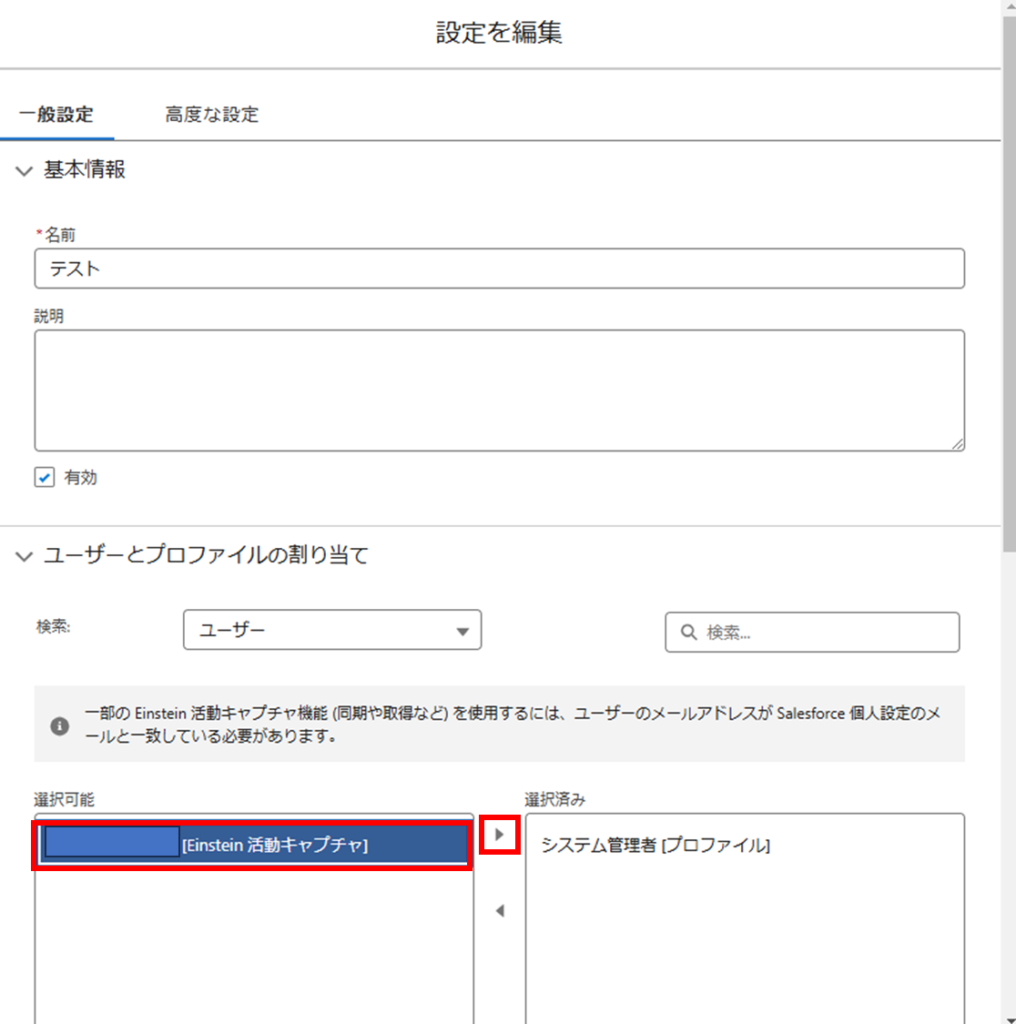Focus the 検索... search input
Image resolution: width=1016 pixels, height=1024 pixels.
[812, 632]
